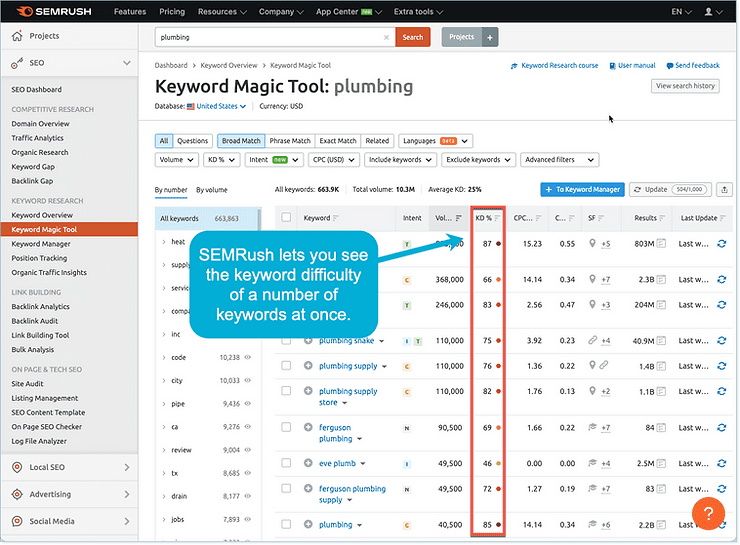Viewport: 740px width, 545px height.
Task: Click the Semrush logo
Action: pos(54,11)
